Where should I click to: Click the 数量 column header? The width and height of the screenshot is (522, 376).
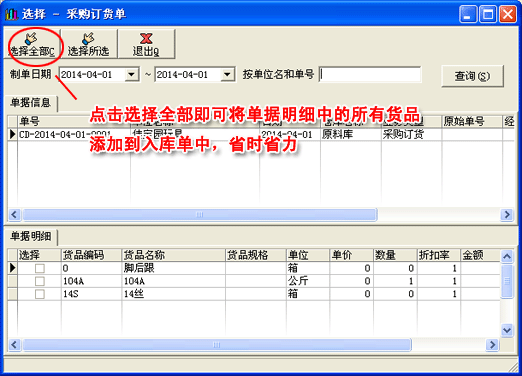pyautogui.click(x=395, y=255)
